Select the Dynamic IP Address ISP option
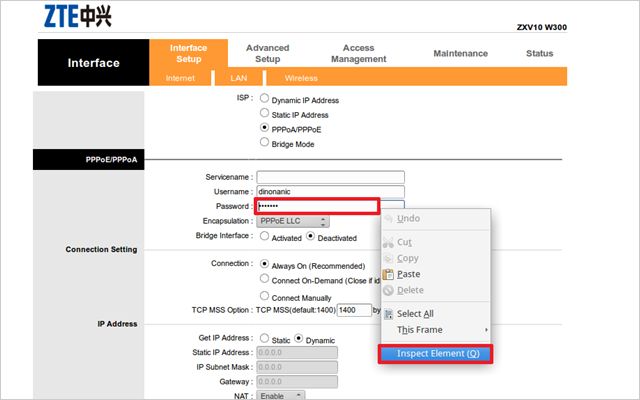The image size is (640, 400). pos(264,99)
